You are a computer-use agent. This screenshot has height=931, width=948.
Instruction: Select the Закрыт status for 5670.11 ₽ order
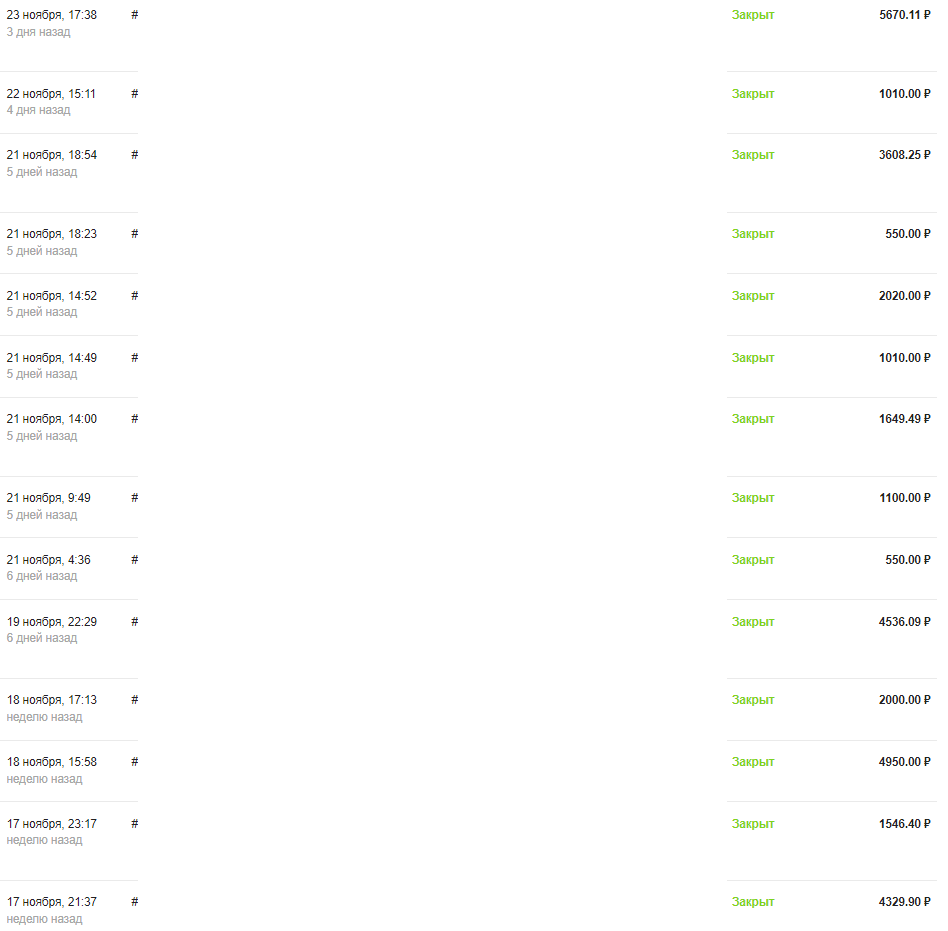pos(753,15)
